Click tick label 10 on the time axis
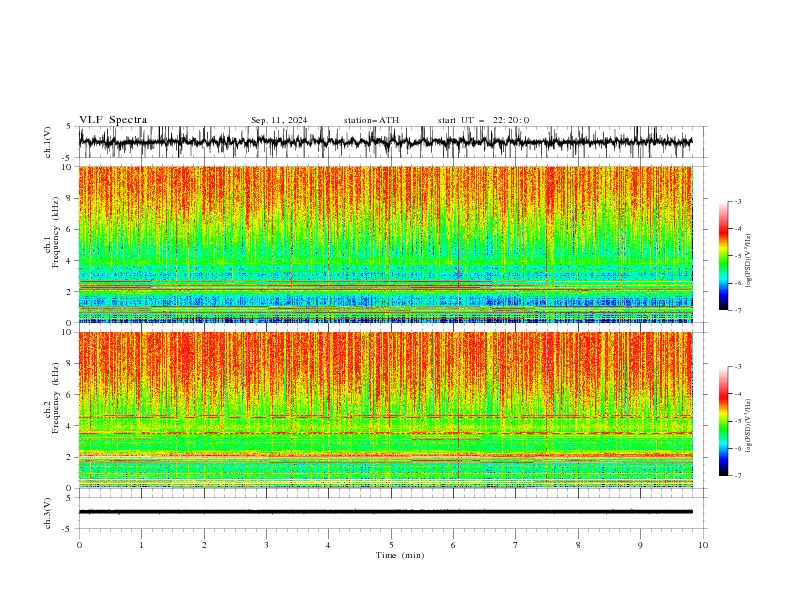This screenshot has width=792, height=612. click(703, 545)
